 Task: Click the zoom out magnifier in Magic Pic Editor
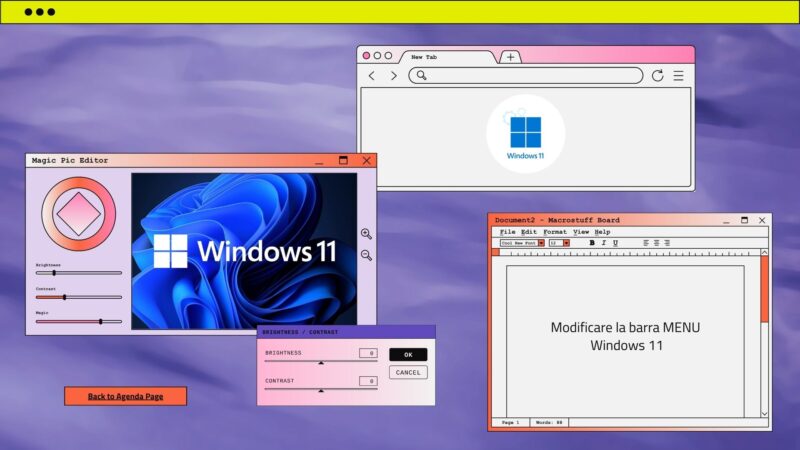(366, 255)
